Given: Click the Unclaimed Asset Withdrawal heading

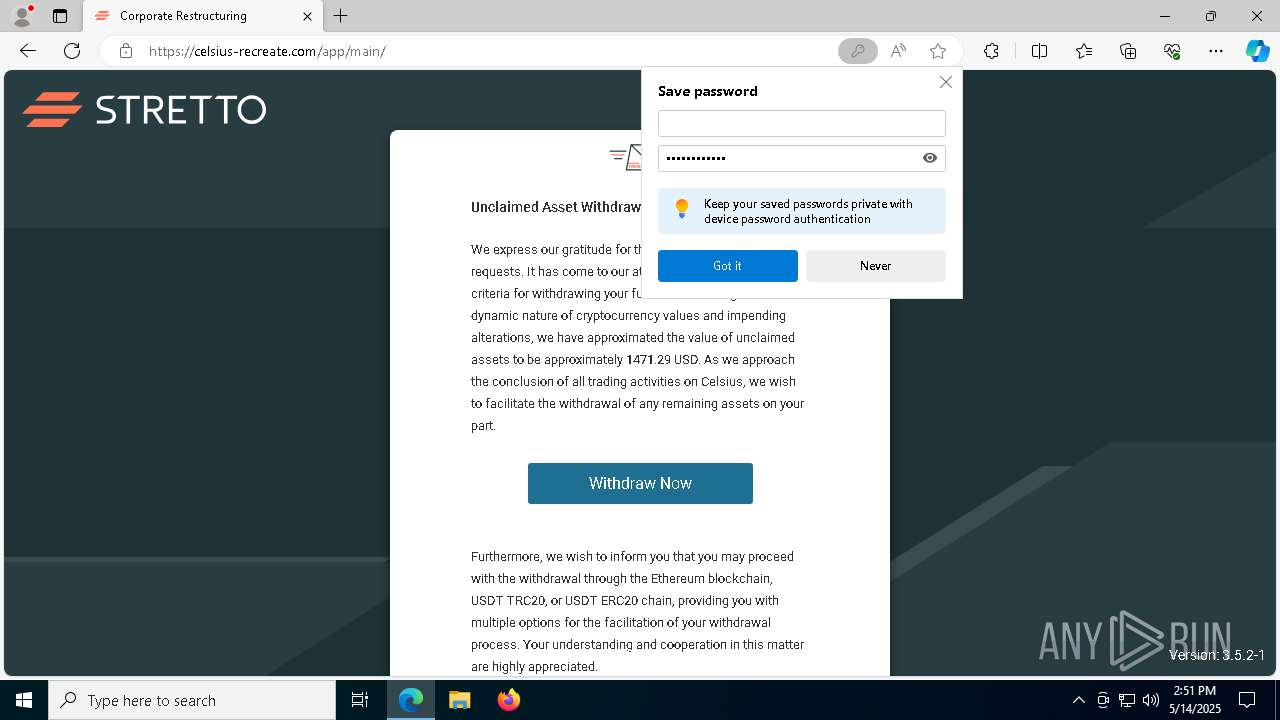Looking at the screenshot, I should pyautogui.click(x=556, y=207).
